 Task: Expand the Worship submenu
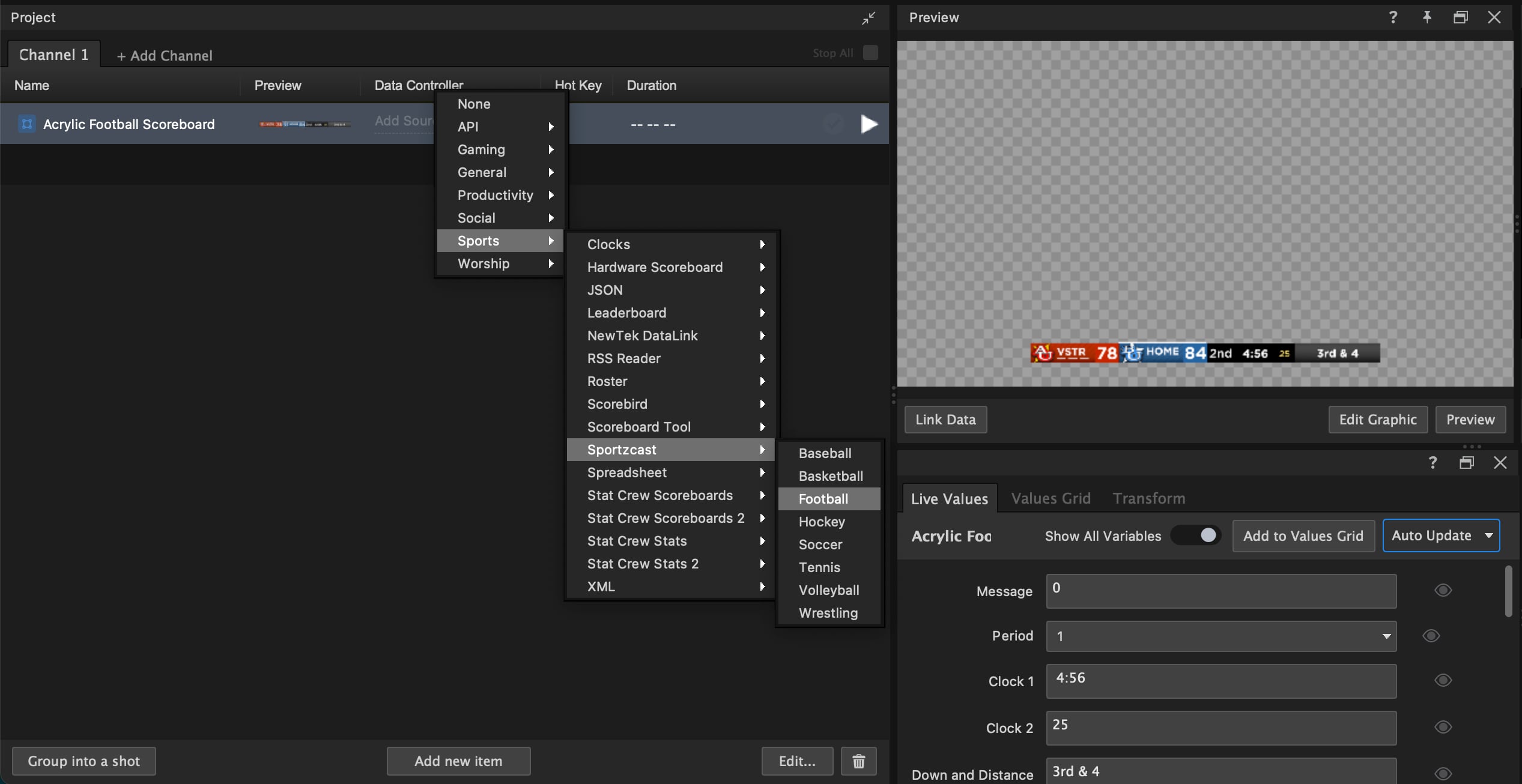[500, 264]
